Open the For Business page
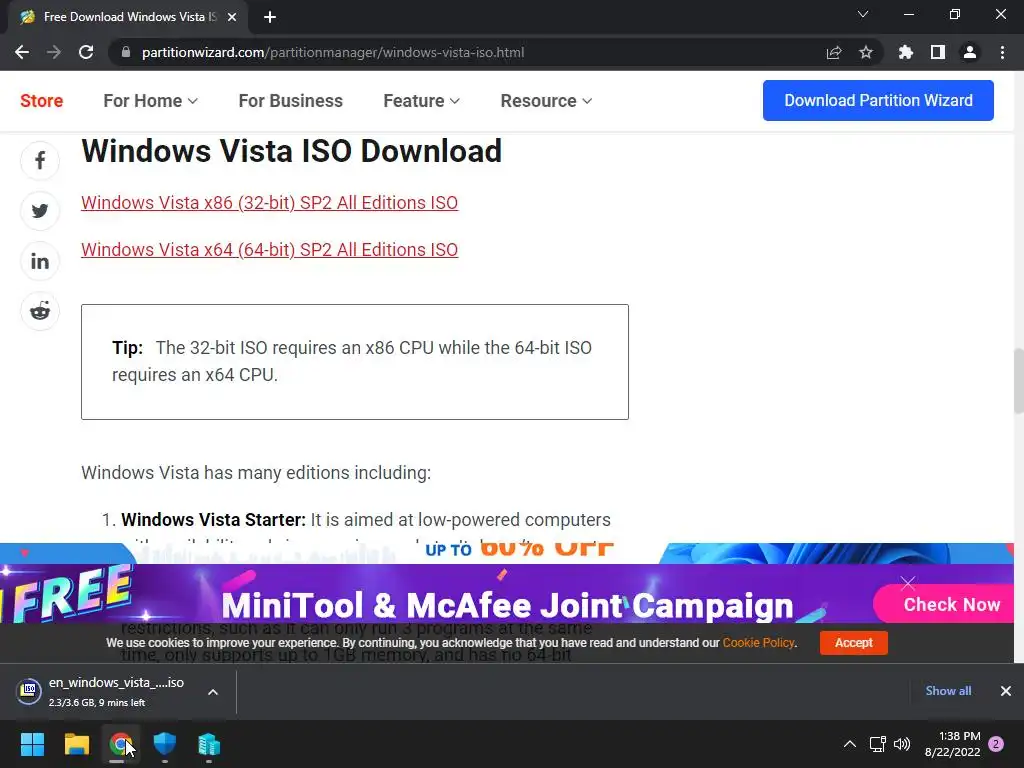 pyautogui.click(x=291, y=101)
